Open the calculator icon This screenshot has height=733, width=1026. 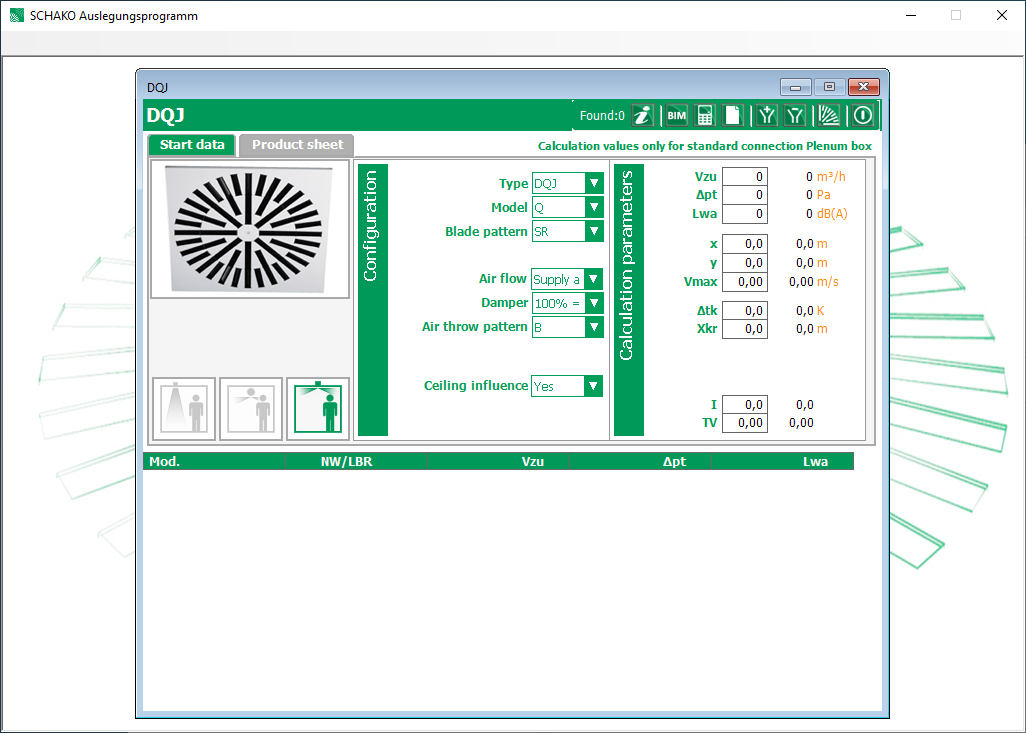[x=704, y=116]
